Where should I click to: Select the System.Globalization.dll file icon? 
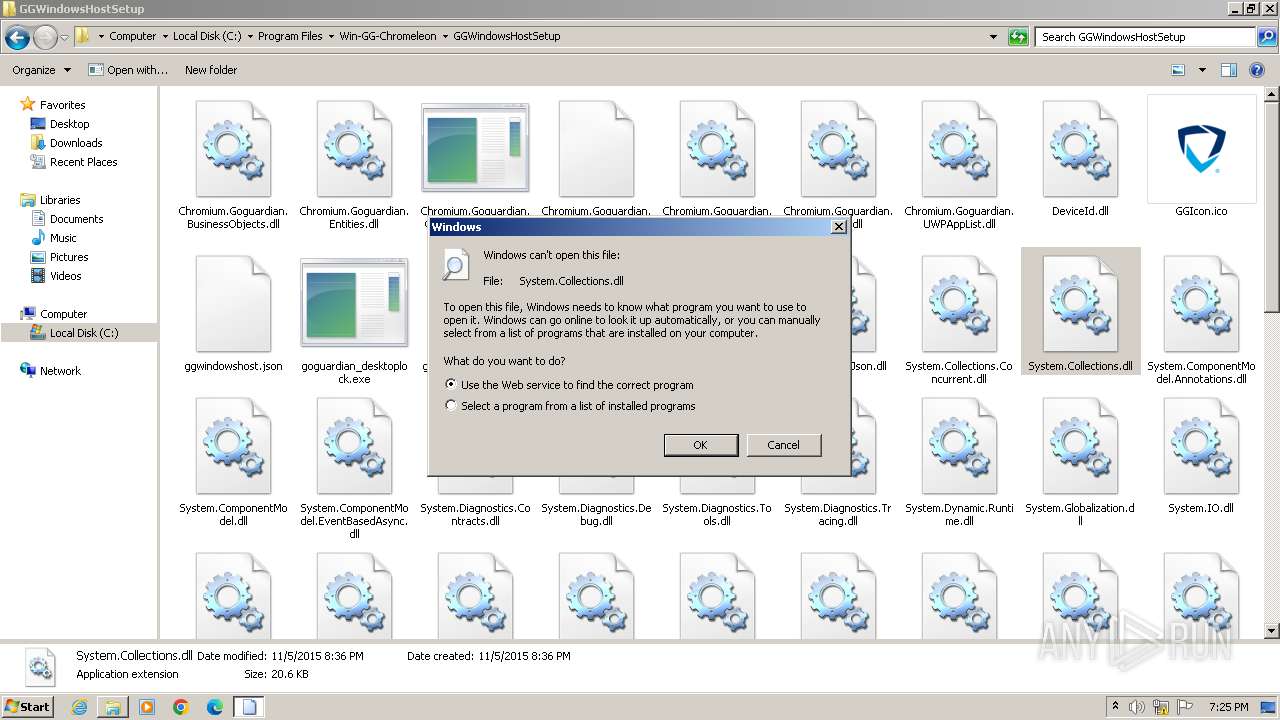pyautogui.click(x=1080, y=446)
